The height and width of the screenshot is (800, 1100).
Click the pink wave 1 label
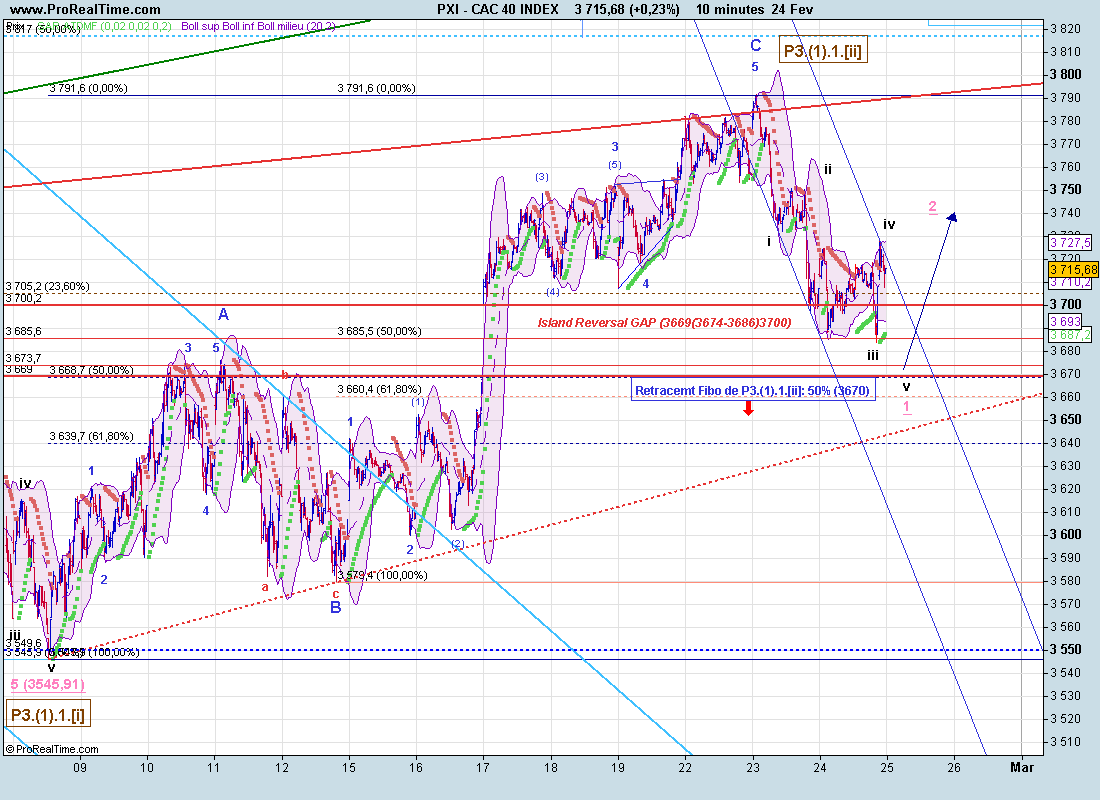(x=906, y=407)
